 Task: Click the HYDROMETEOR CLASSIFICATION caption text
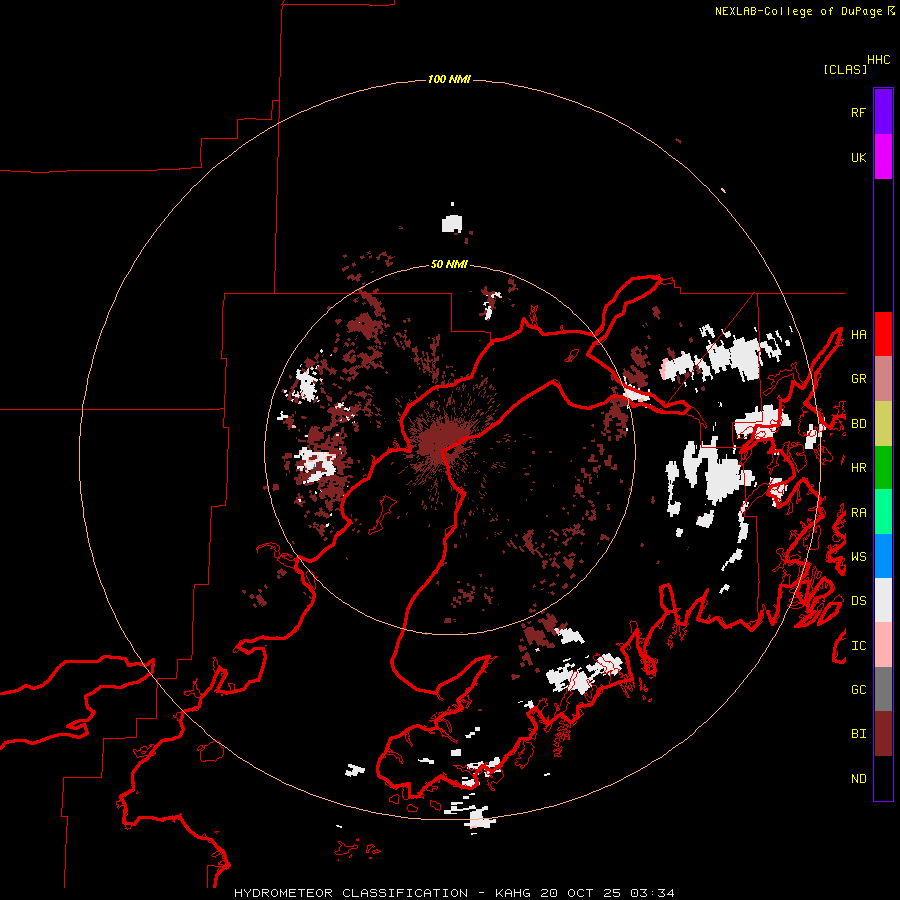[351, 893]
